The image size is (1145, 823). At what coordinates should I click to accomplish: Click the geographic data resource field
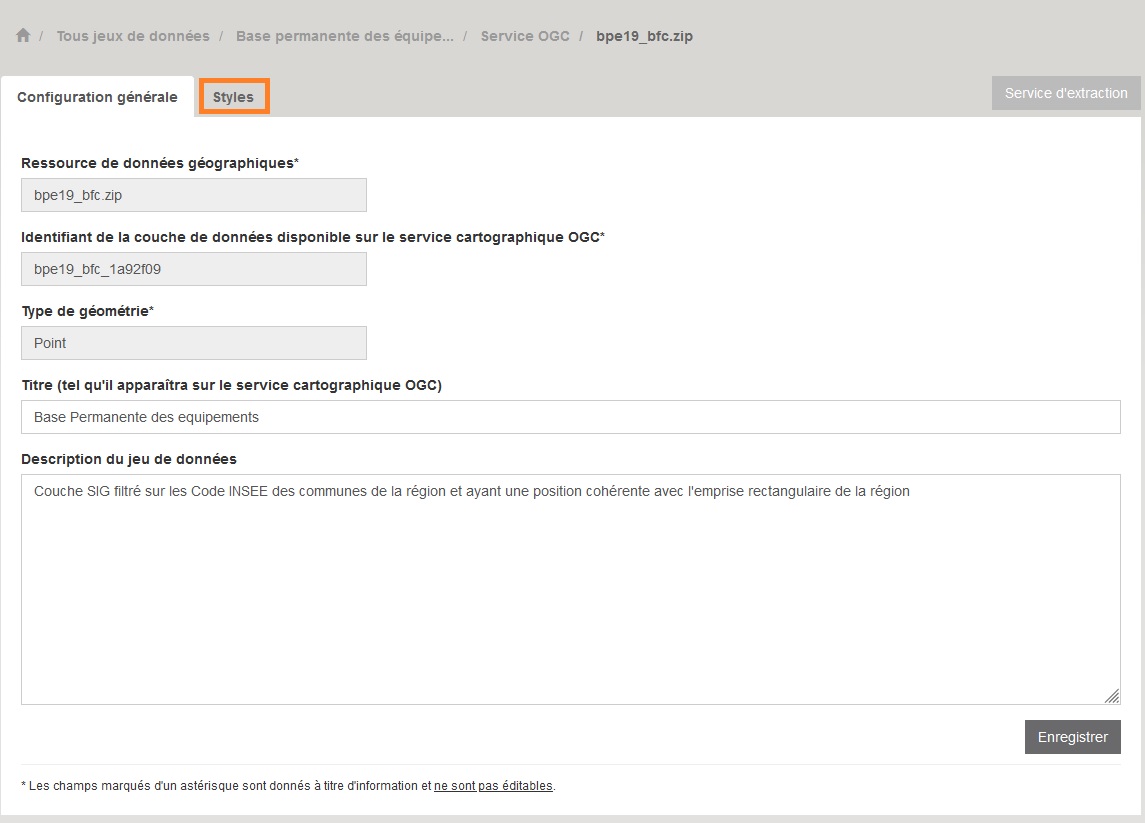coord(194,195)
